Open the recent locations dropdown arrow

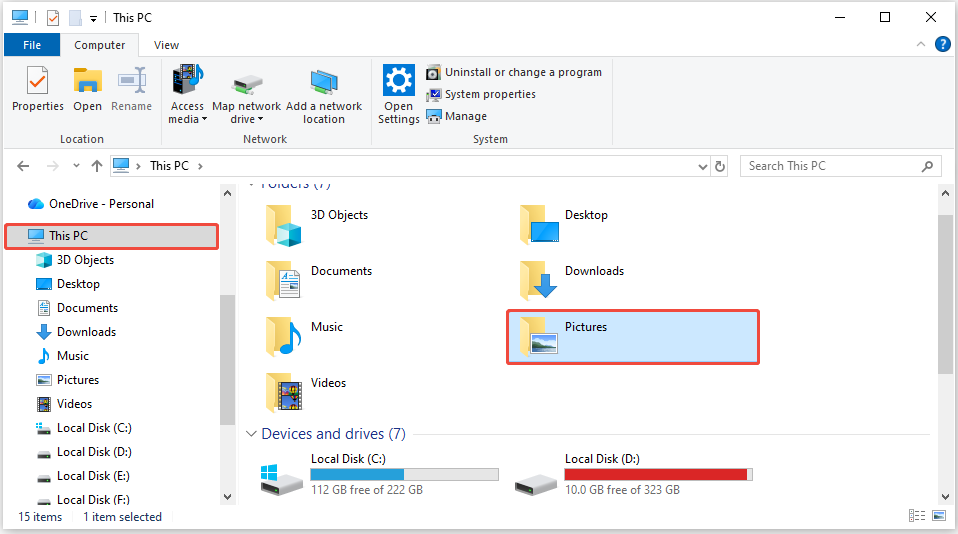[76, 166]
